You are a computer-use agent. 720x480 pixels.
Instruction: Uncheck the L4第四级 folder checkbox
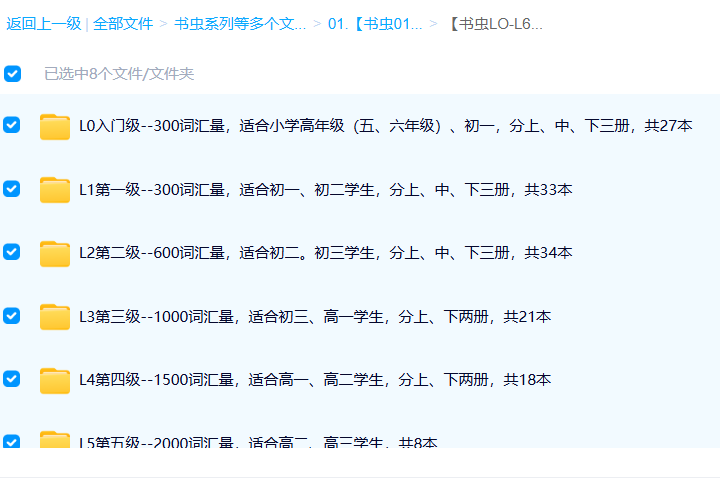(x=12, y=379)
